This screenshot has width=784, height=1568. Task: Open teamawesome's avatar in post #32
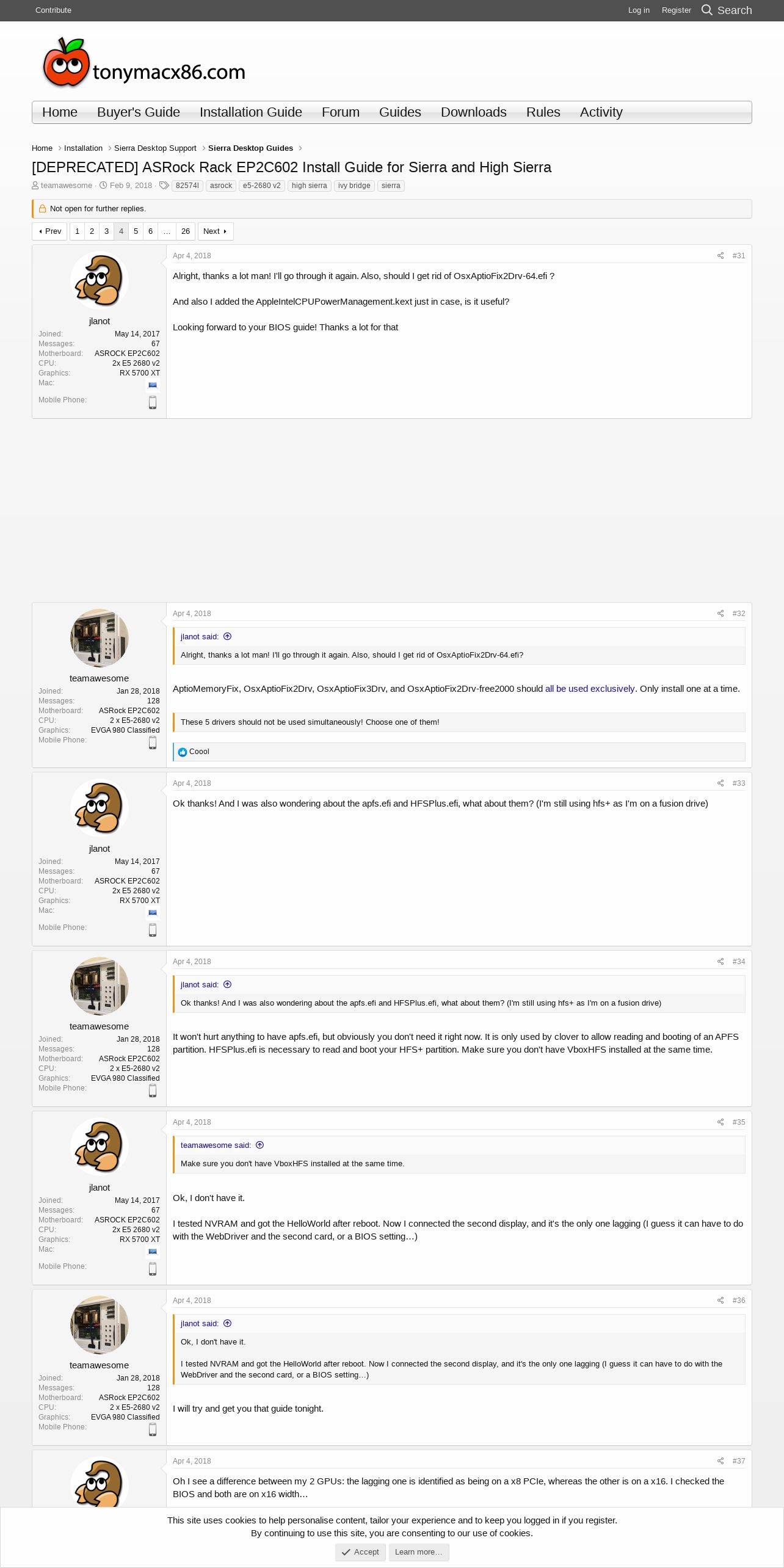100,638
